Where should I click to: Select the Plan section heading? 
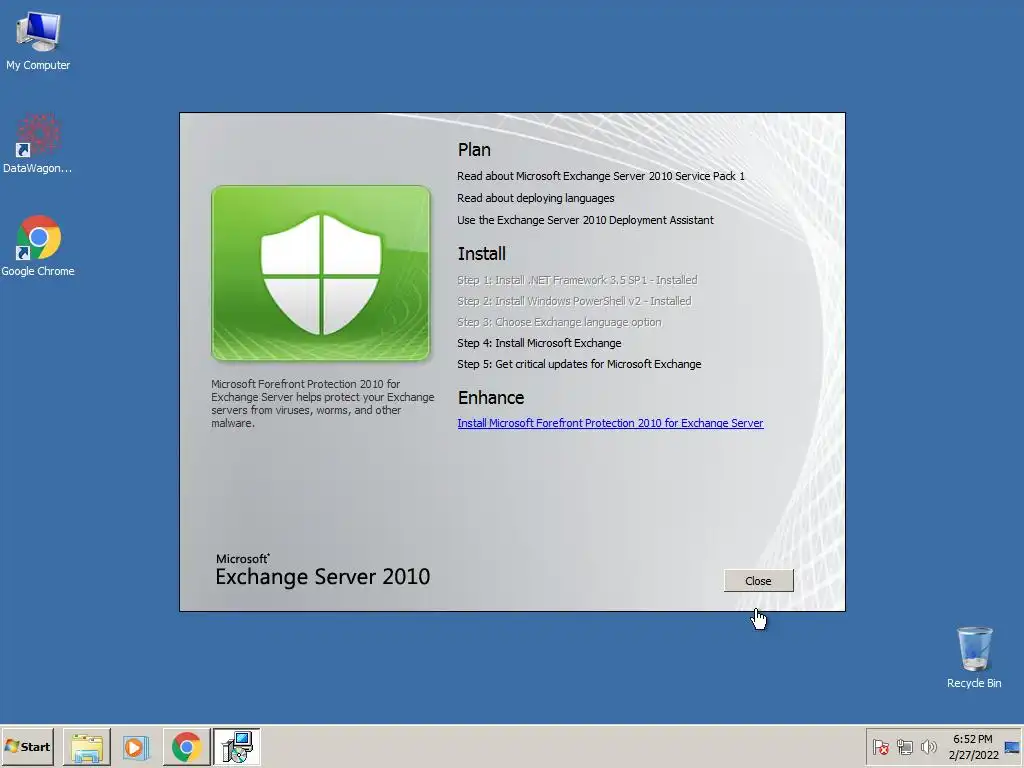tap(474, 150)
